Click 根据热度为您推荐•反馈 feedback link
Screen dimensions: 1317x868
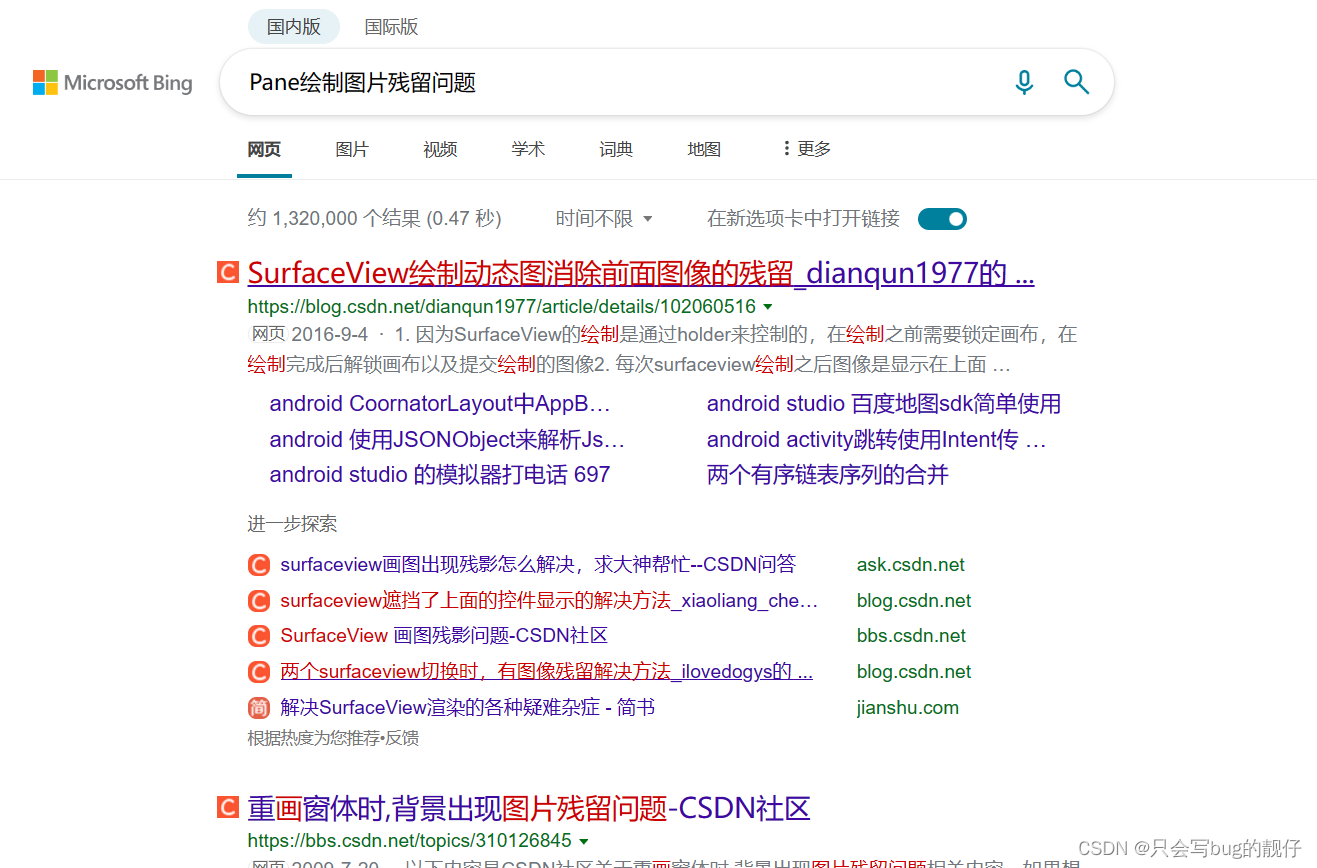coord(333,739)
